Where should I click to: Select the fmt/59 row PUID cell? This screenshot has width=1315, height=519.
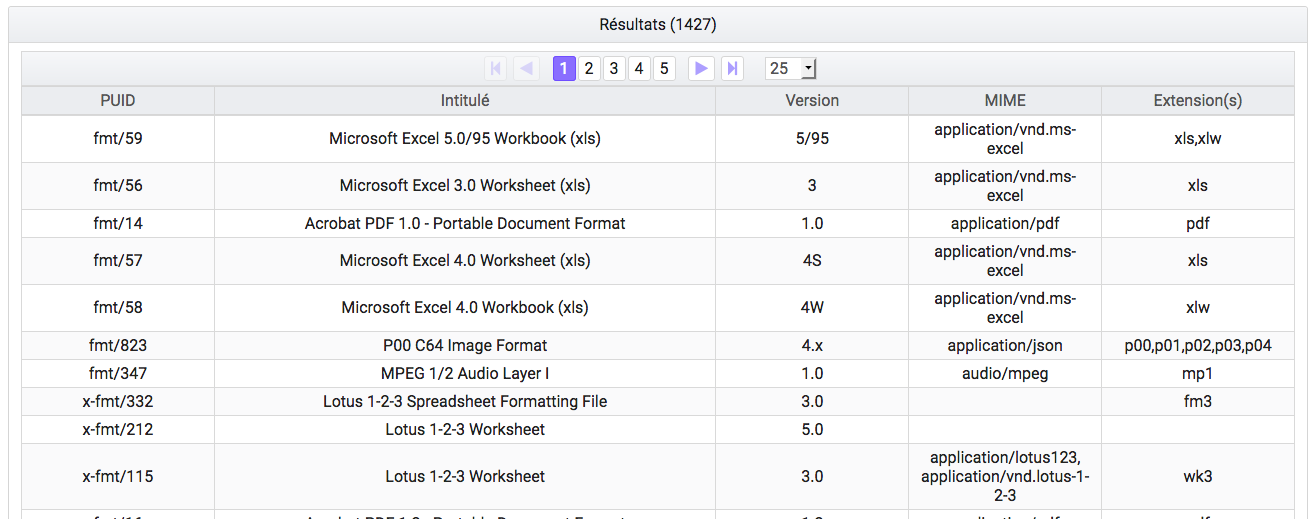[x=118, y=139]
